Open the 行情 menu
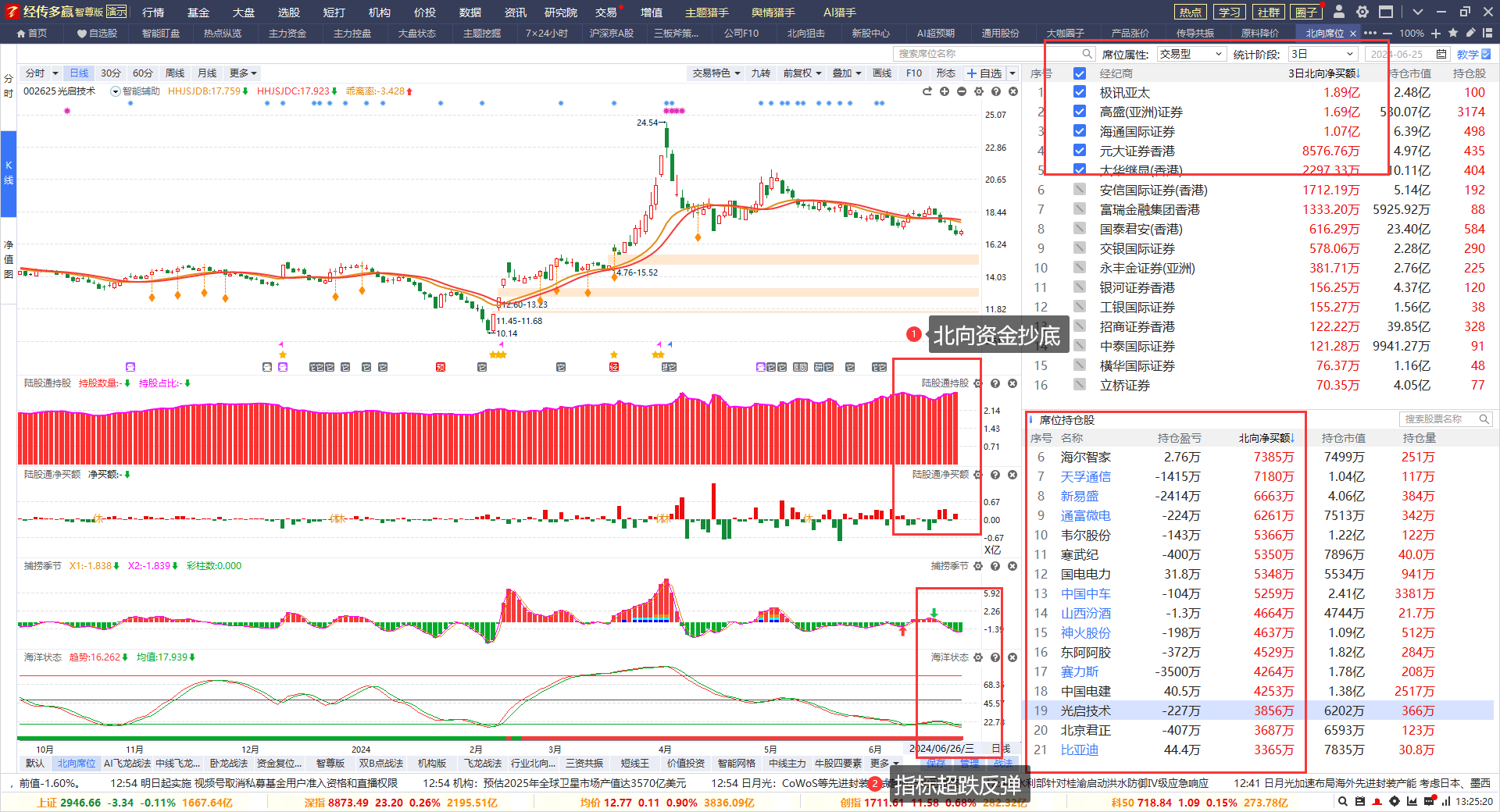Screen dimensions: 1500x812 pyautogui.click(x=153, y=12)
